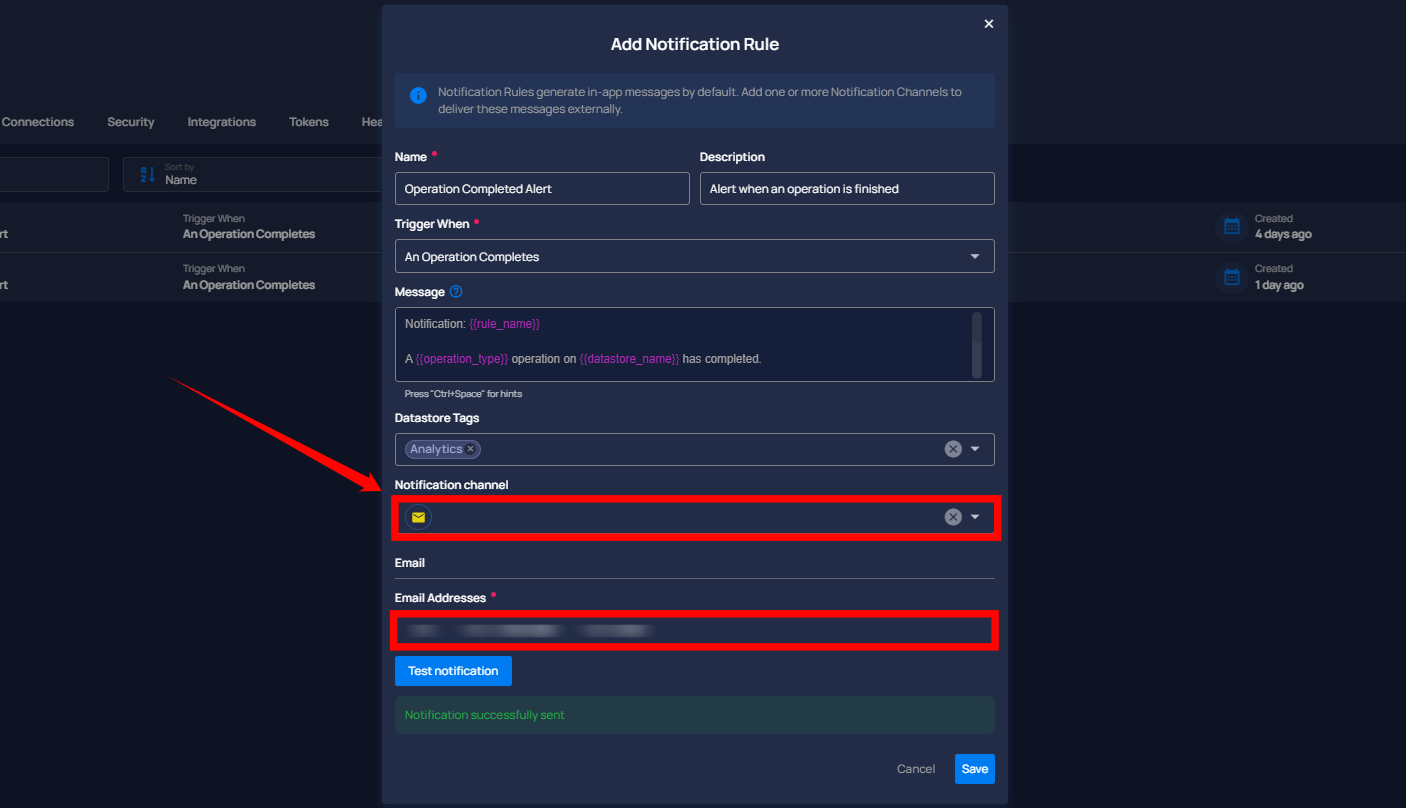Open the Sort by Name dropdown
1406x808 pixels.
254,174
